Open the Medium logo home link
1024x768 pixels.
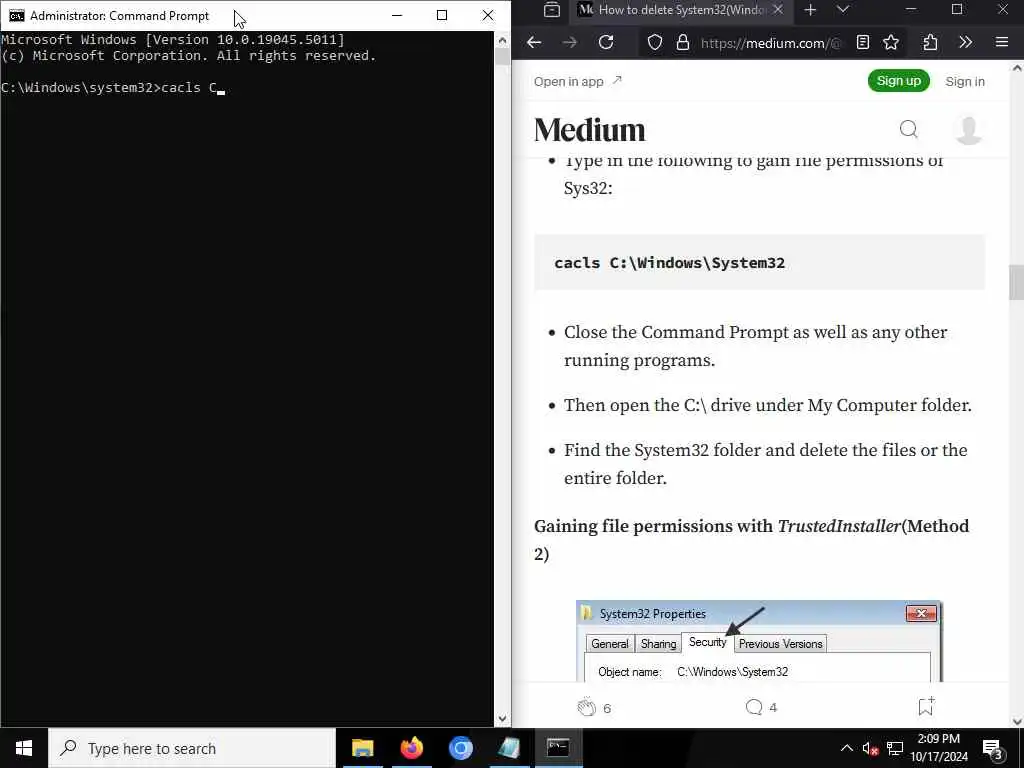[x=589, y=129]
